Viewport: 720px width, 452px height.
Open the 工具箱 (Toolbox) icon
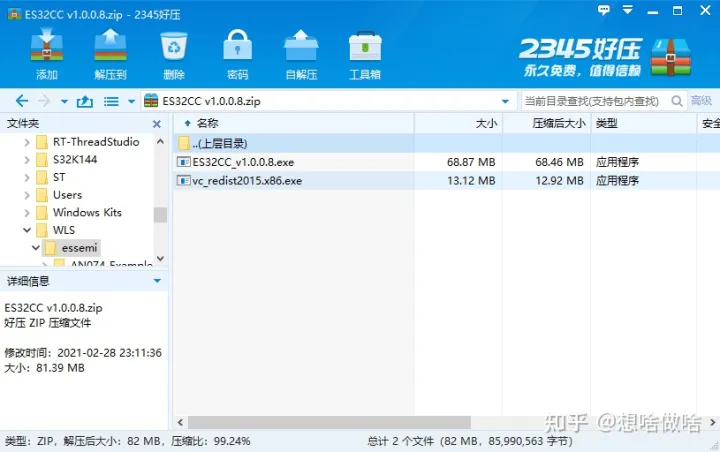pyautogui.click(x=365, y=46)
